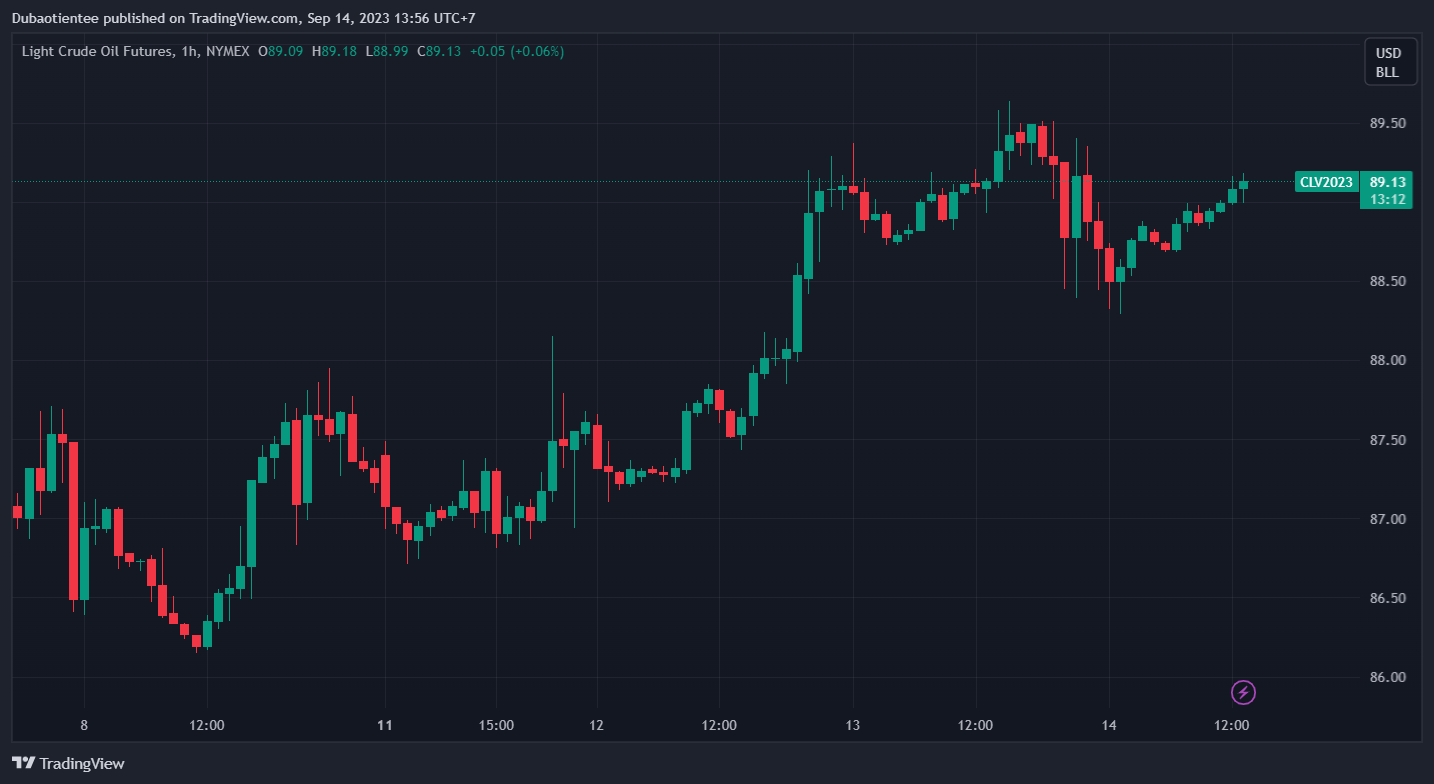Click the purple lightning bolt icon
Image resolution: width=1434 pixels, height=784 pixels.
coord(1243,692)
